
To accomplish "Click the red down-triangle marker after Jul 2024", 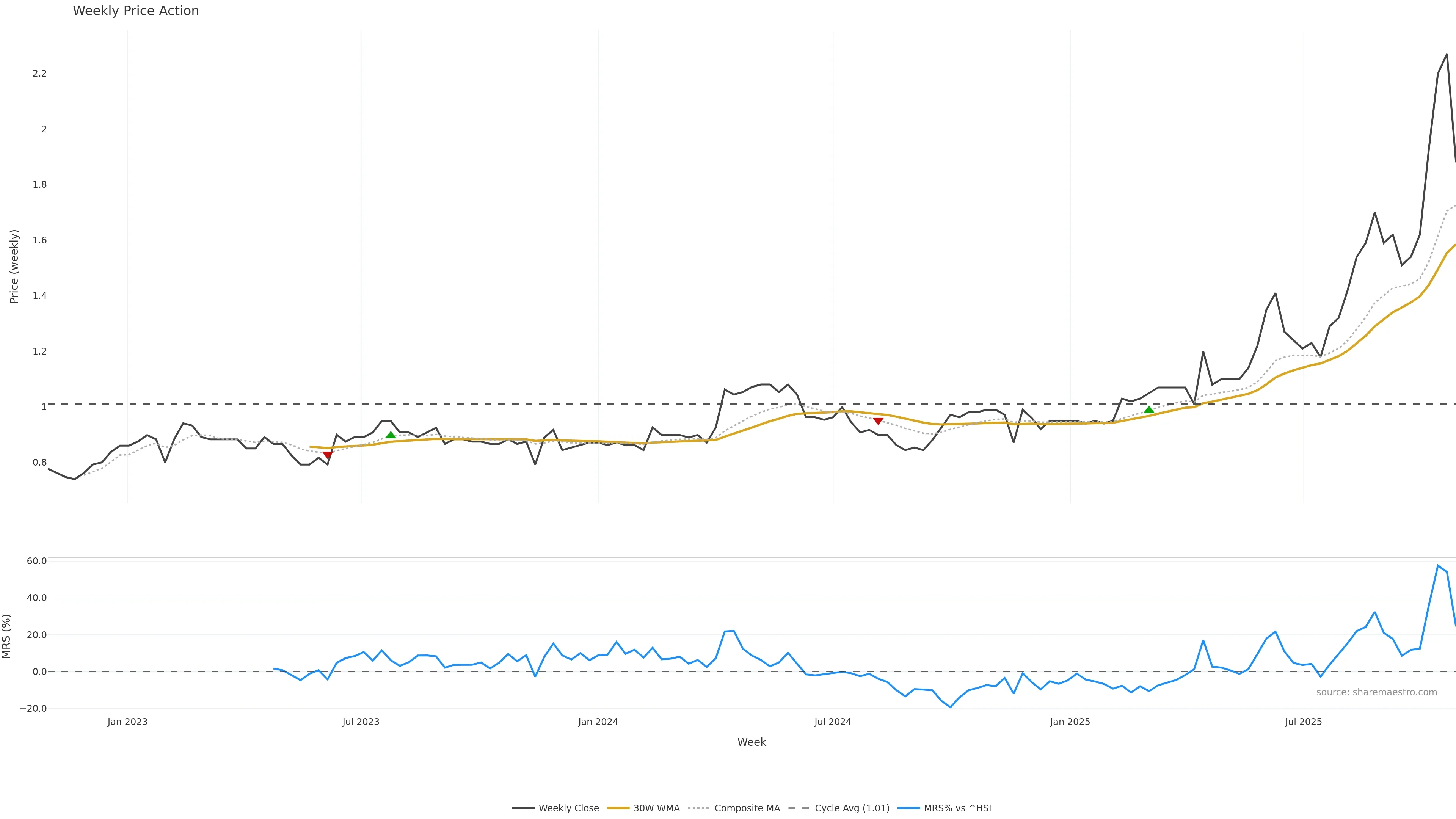I will pyautogui.click(x=878, y=421).
